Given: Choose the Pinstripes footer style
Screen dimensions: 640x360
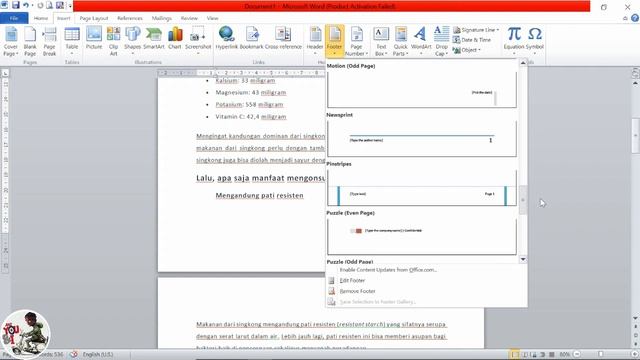Looking at the screenshot, I should click(x=422, y=188).
